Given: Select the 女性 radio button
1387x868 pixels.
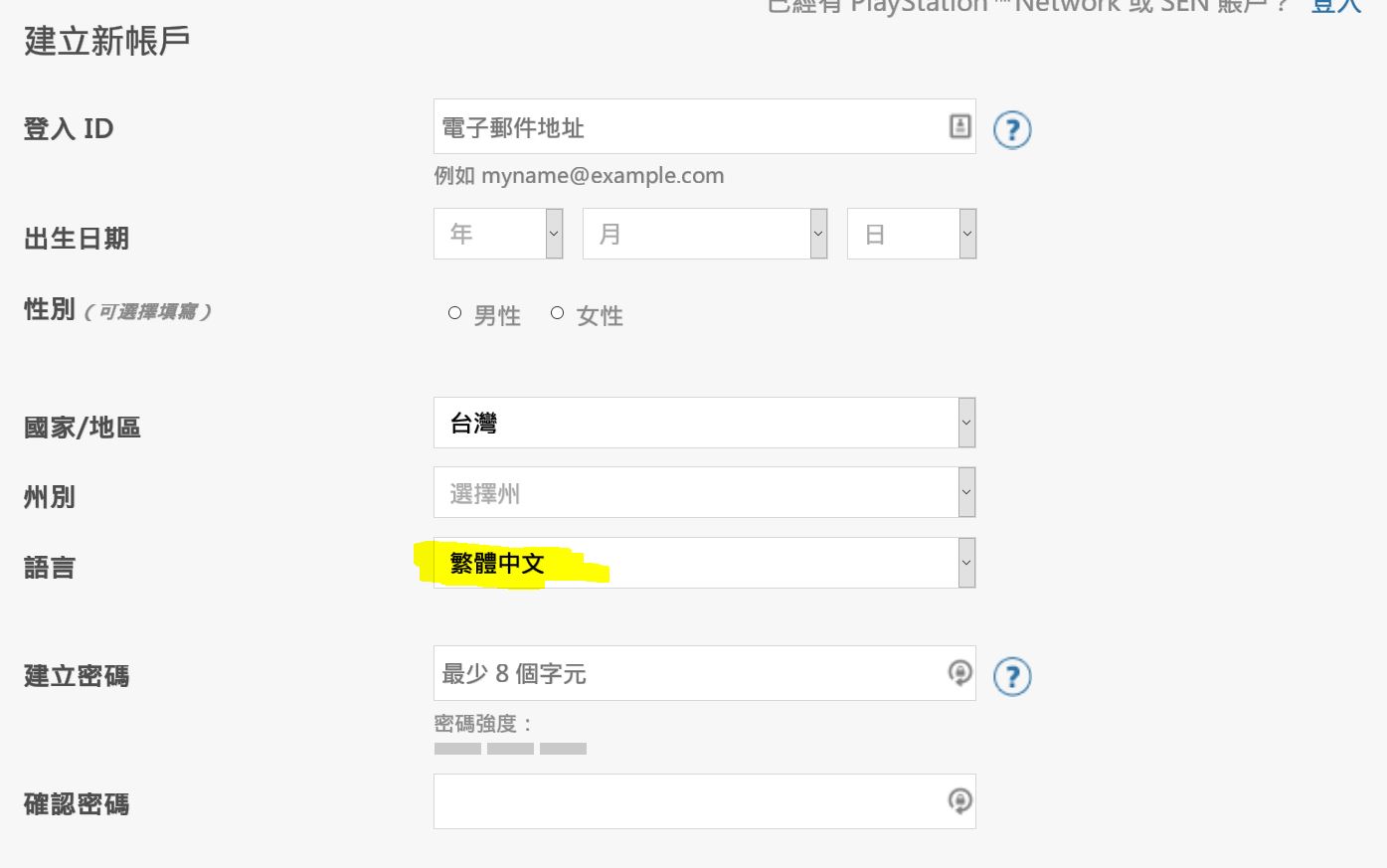Looking at the screenshot, I should (x=557, y=313).
